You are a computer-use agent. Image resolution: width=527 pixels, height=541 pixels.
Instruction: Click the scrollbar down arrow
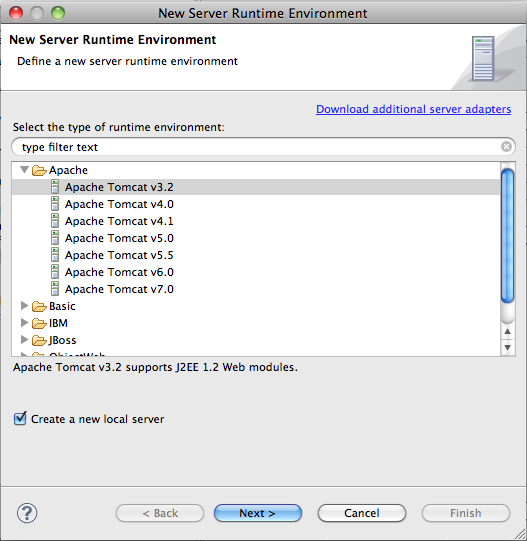pyautogui.click(x=507, y=347)
